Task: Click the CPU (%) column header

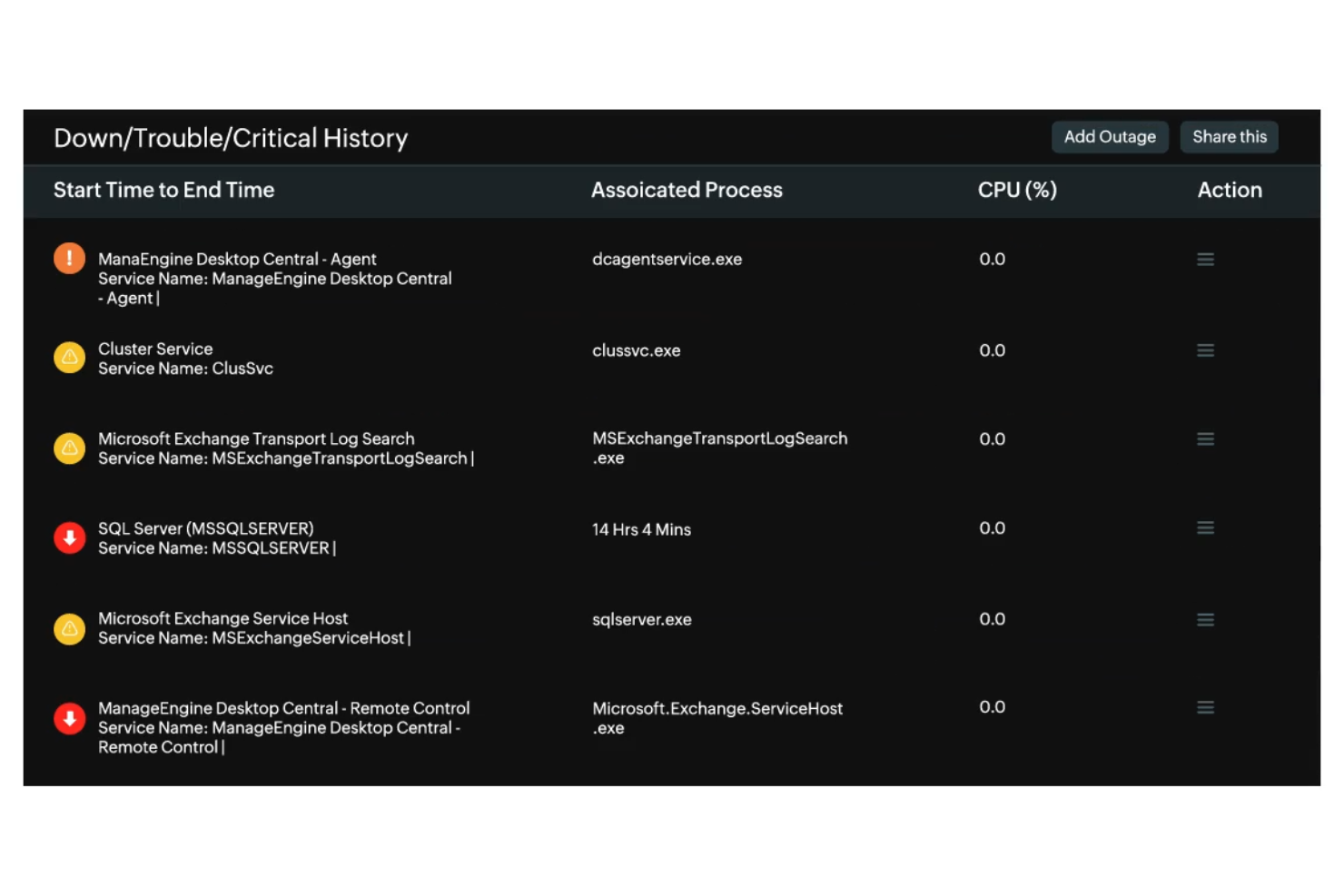Action: pyautogui.click(x=1017, y=191)
